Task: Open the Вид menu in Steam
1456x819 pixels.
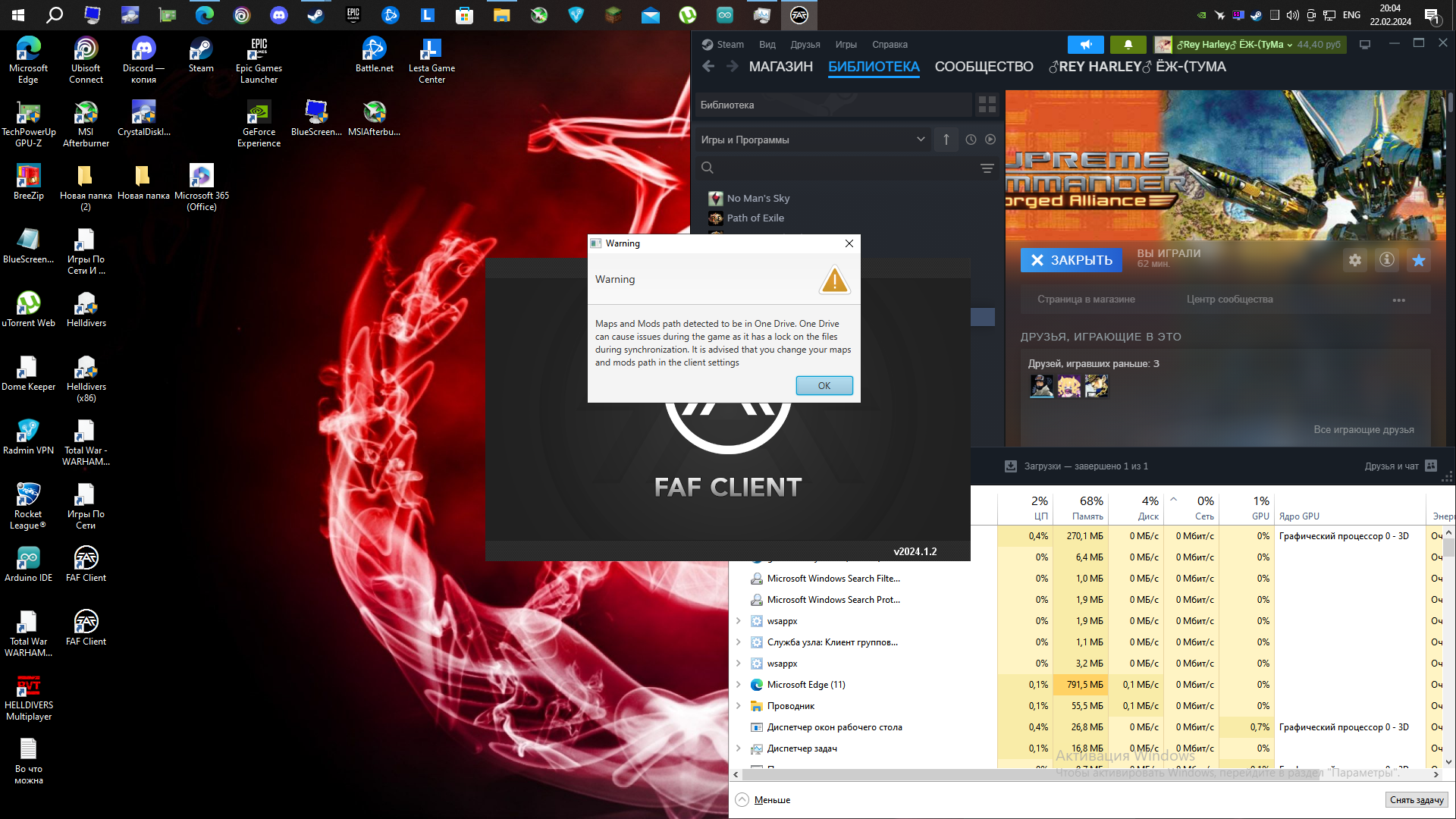Action: pos(767,45)
